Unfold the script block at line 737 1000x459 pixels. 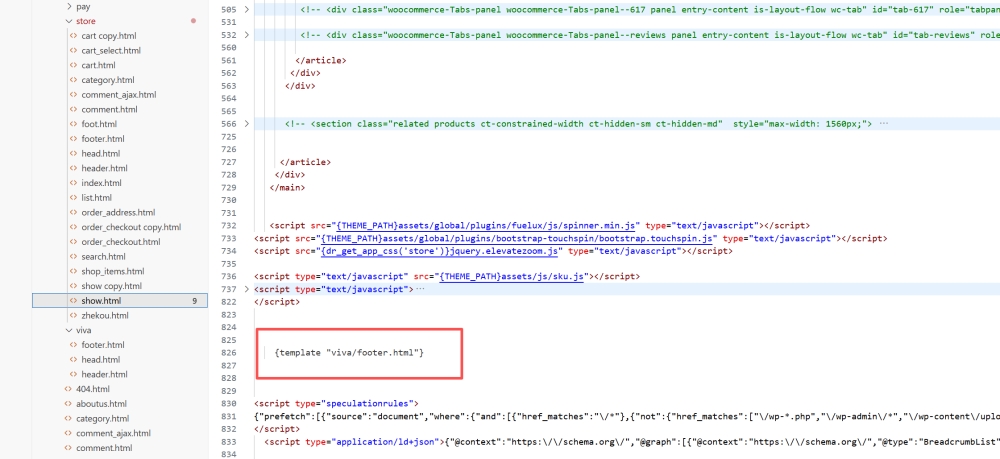click(x=247, y=289)
